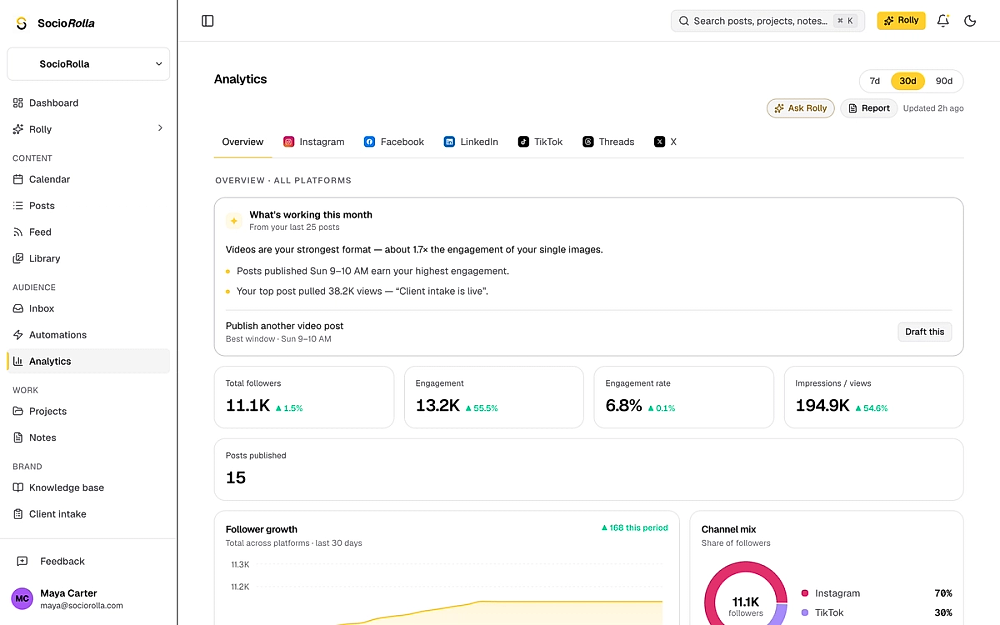Viewport: 1000px width, 625px height.
Task: Focus the search posts, projects, notes field
Action: 767,21
